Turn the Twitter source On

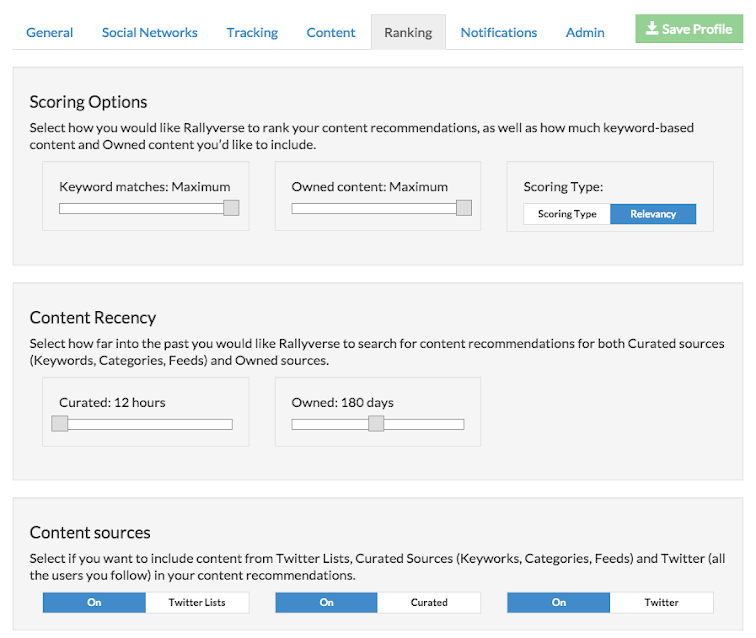(559, 602)
